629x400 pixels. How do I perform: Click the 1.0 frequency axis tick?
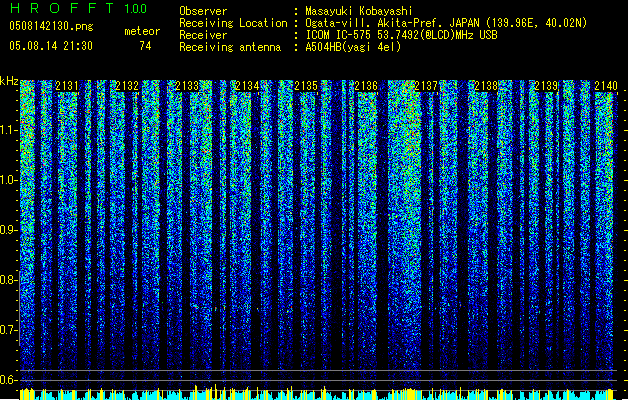click(x=8, y=180)
